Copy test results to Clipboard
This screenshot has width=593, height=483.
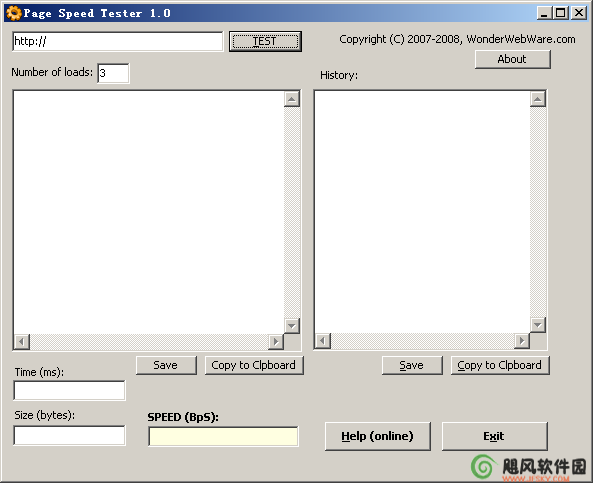tap(254, 365)
